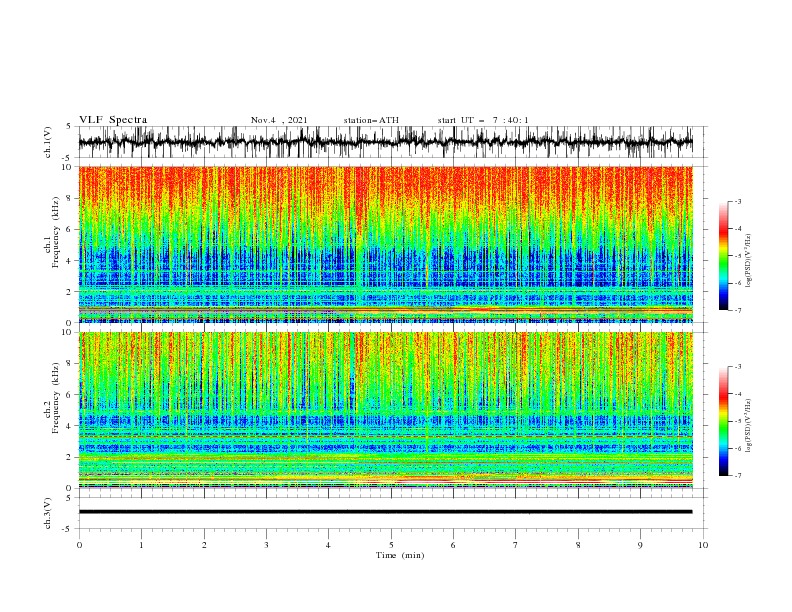This screenshot has height=612, width=792.
Task: Click inside the ch.2 spectrogram panel
Action: [385, 410]
